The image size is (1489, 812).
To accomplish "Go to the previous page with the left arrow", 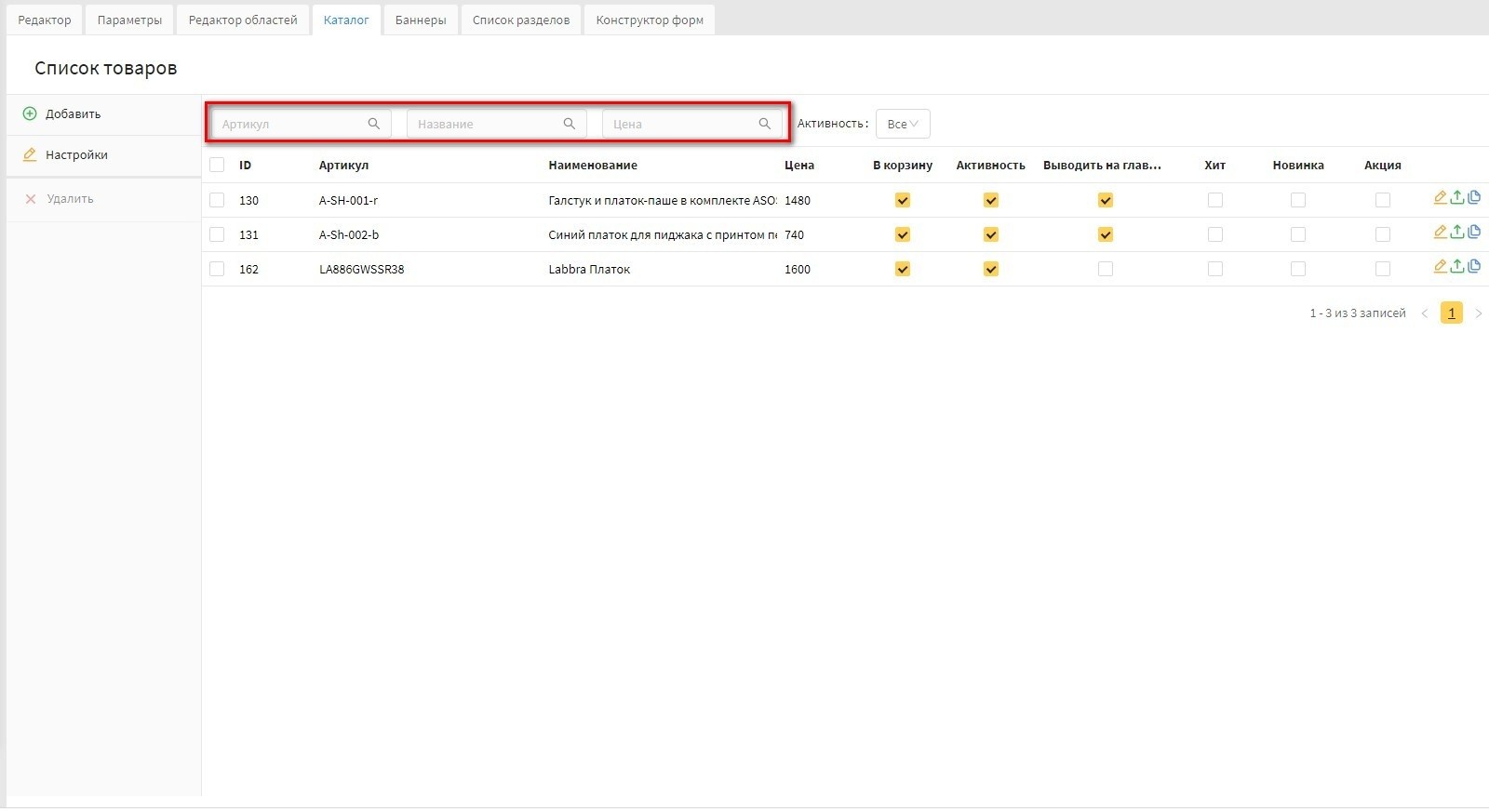I will (1424, 313).
